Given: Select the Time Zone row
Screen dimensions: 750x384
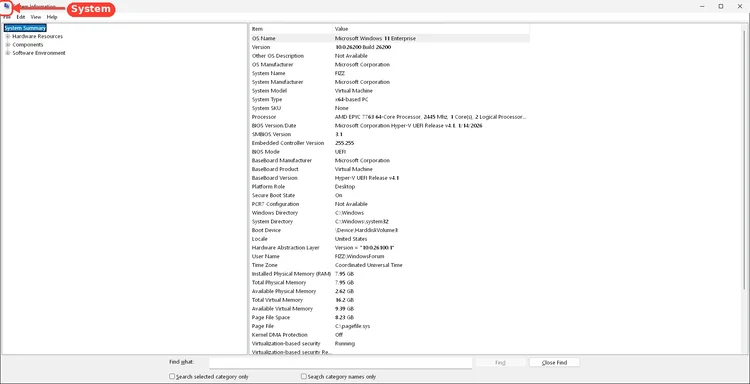Looking at the screenshot, I should [x=390, y=265].
